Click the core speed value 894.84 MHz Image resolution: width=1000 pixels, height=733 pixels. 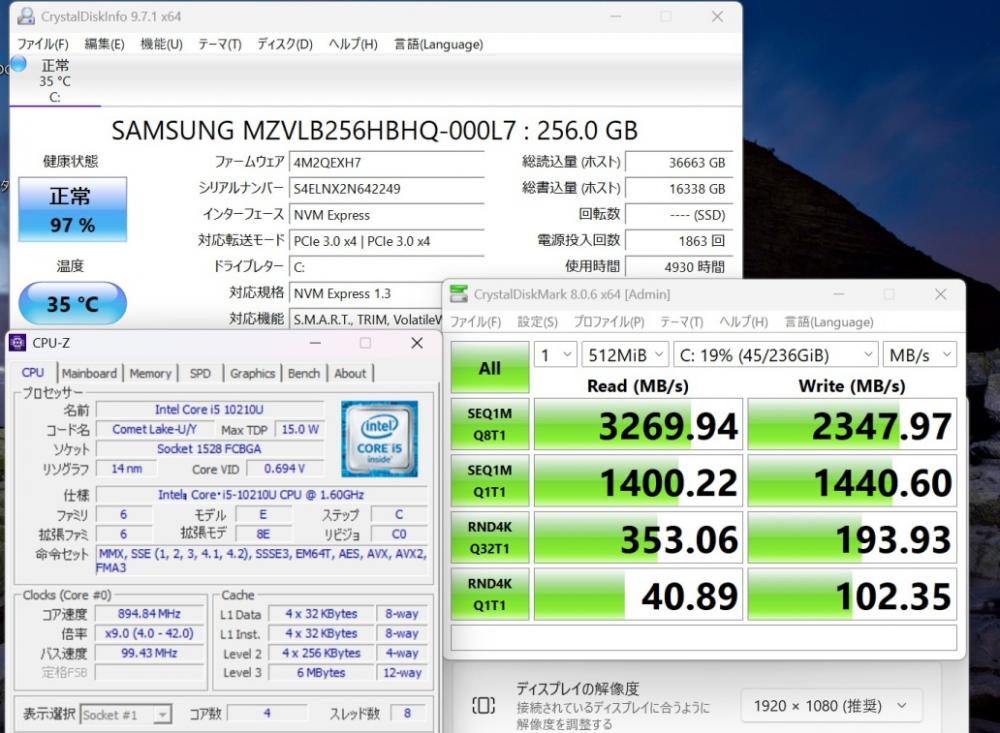point(149,614)
